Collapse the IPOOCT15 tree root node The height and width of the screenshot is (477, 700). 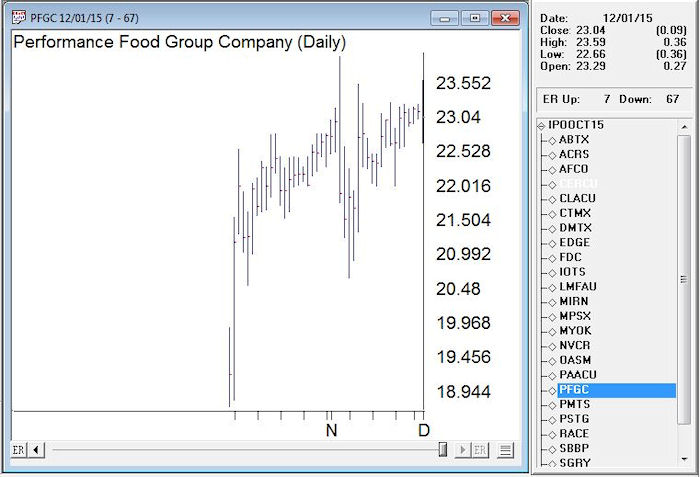542,126
